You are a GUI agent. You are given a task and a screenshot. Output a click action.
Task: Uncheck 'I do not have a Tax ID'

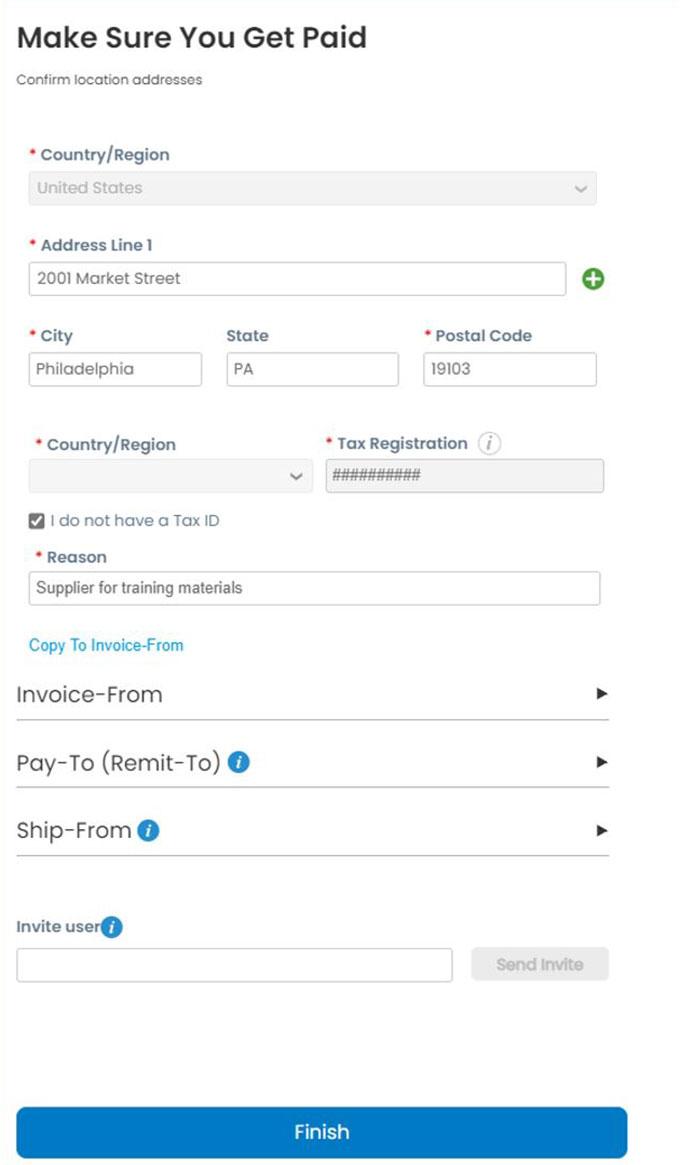pyautogui.click(x=37, y=521)
